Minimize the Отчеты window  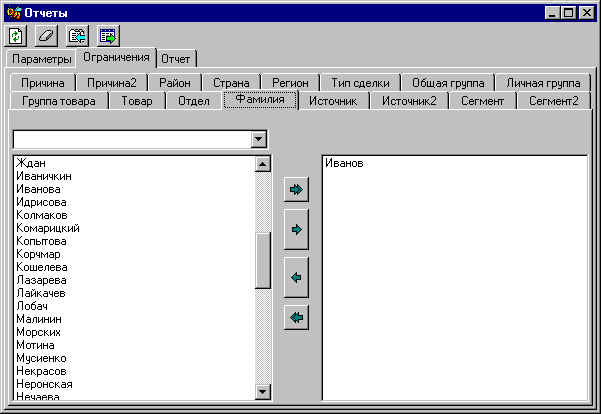pos(552,13)
